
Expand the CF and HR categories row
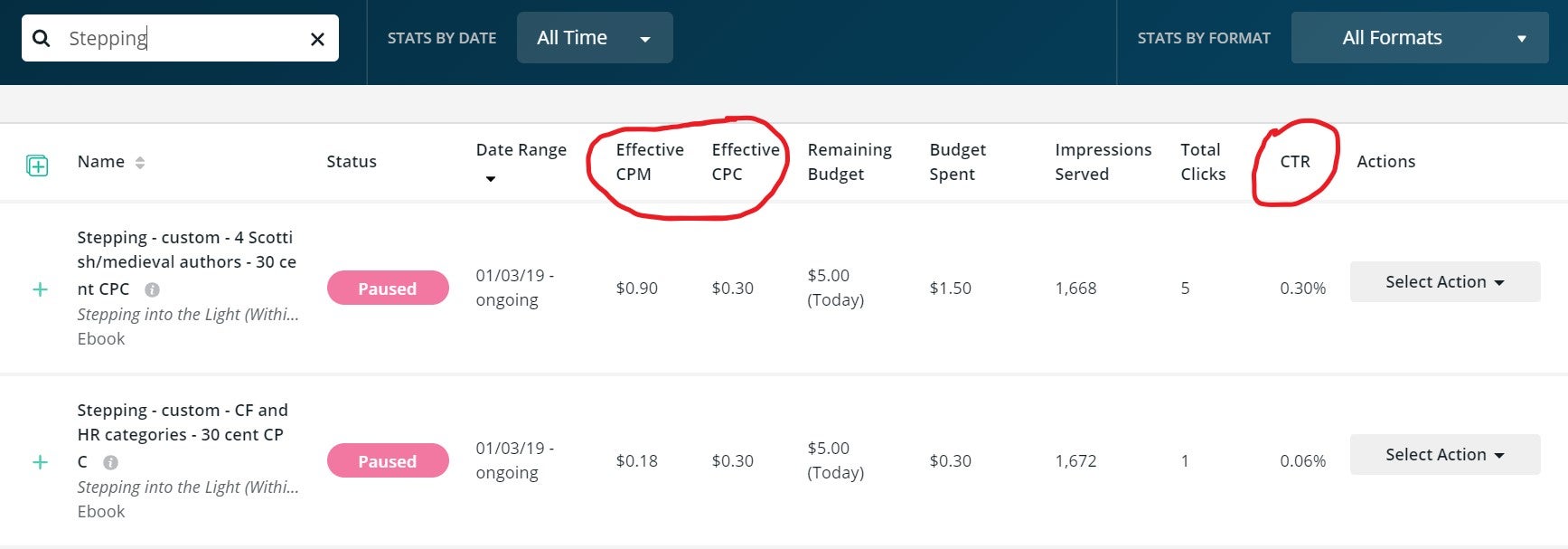[40, 462]
